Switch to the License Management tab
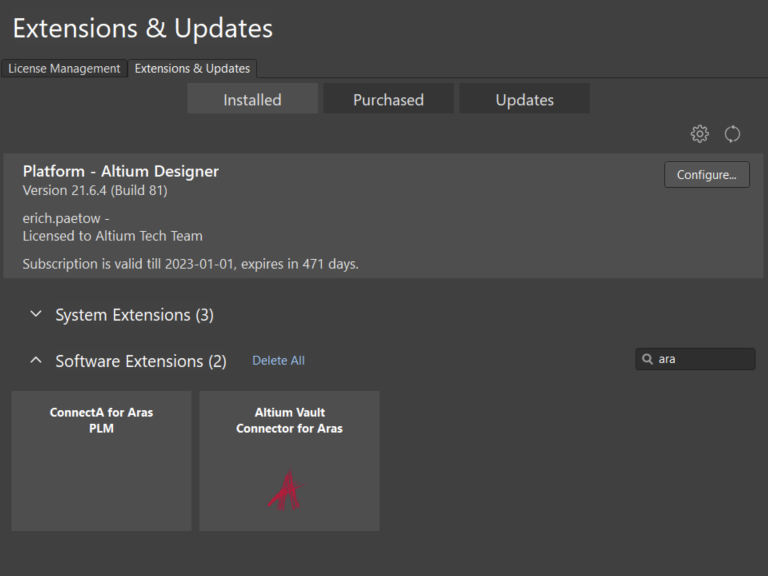Screen dimensions: 768x576 [x=64, y=69]
